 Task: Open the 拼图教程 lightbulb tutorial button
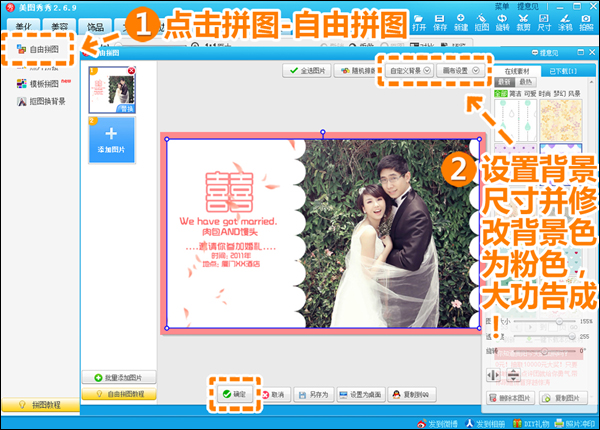pos(40,405)
